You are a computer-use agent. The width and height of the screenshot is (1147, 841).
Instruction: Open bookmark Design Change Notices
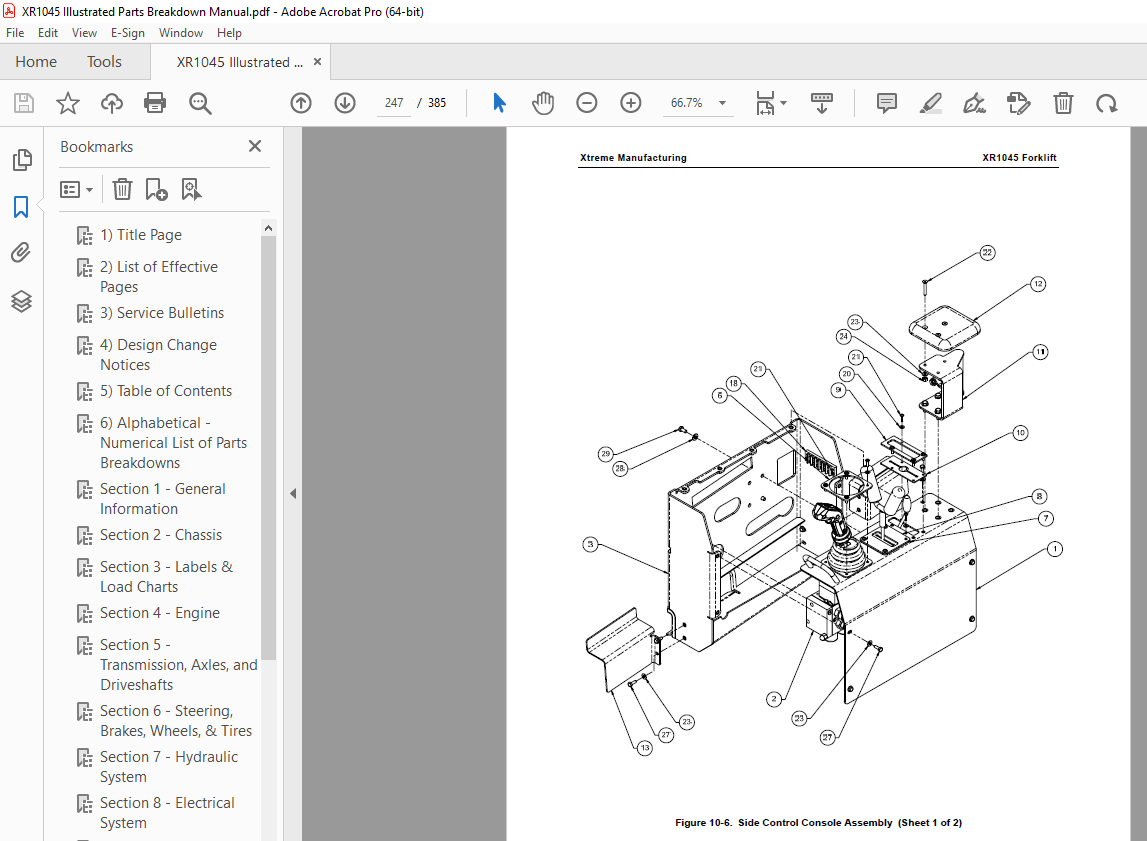tap(158, 355)
